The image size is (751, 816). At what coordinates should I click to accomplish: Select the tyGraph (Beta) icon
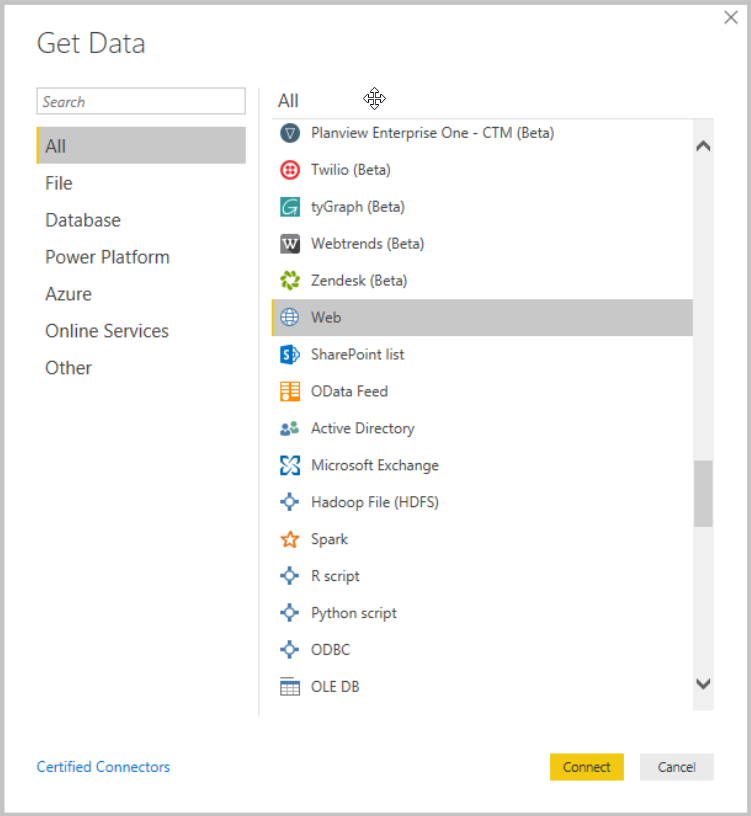click(x=290, y=207)
